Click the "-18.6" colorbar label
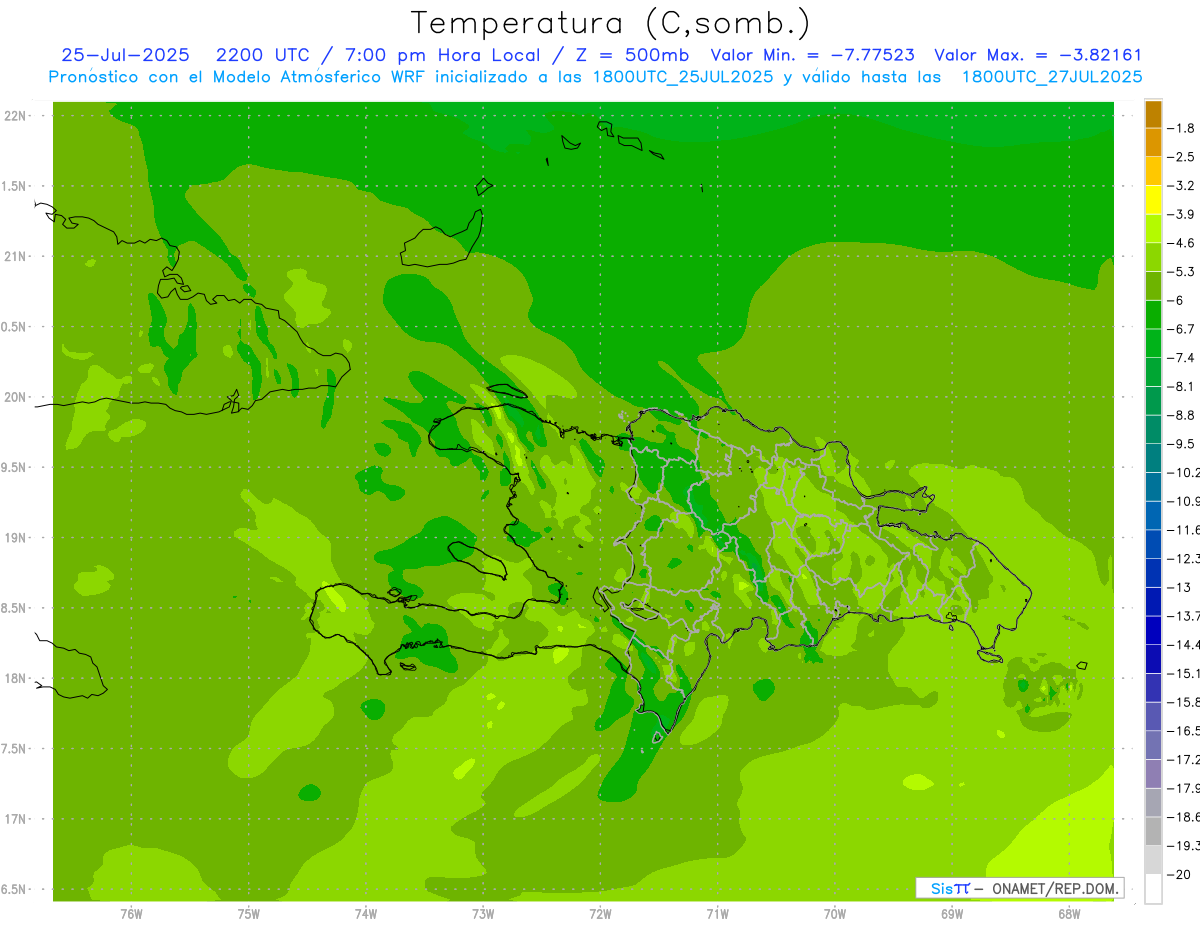1200x927 pixels. click(x=1183, y=817)
